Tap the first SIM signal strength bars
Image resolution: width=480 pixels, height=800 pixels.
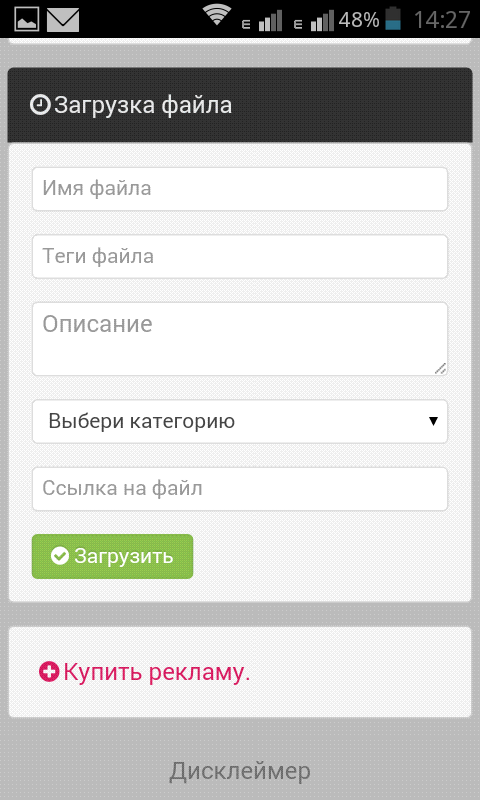(x=270, y=21)
